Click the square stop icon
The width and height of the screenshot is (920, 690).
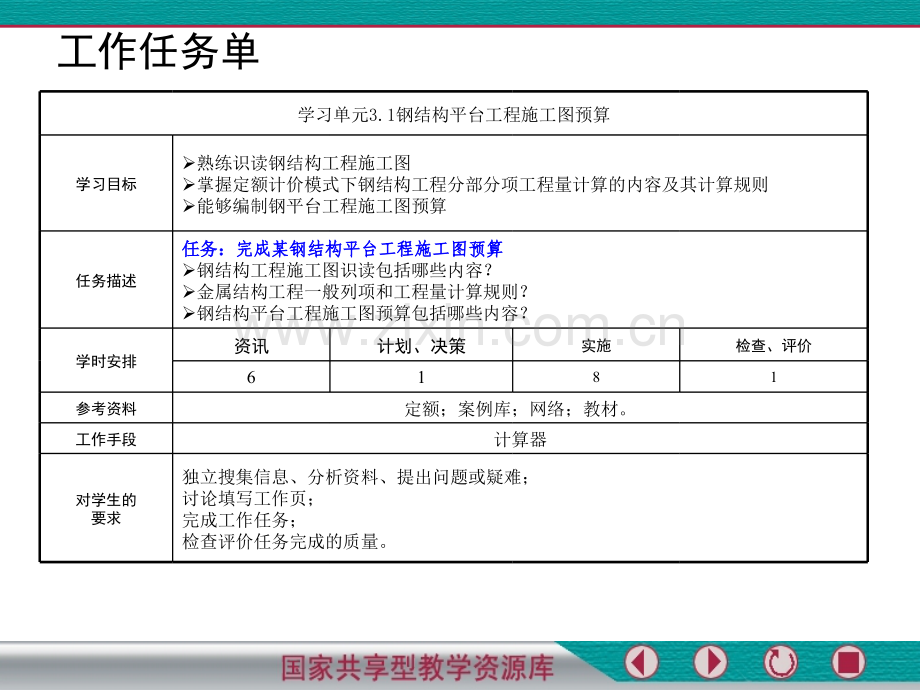click(849, 662)
